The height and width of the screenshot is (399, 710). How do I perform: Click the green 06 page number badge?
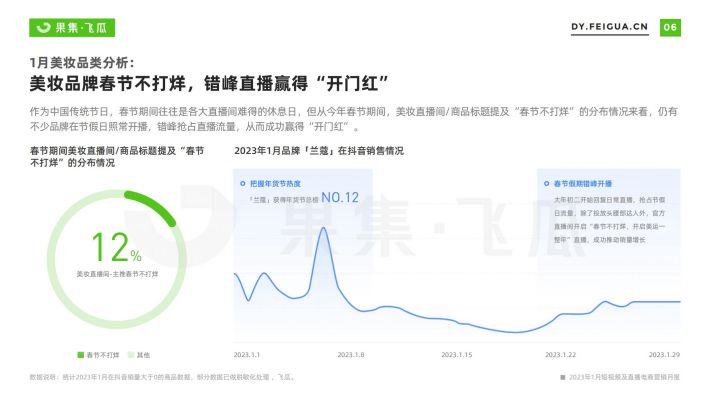670,28
